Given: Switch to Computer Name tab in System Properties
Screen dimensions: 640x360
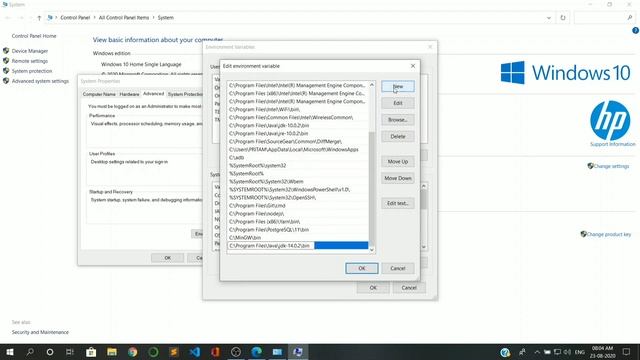Looking at the screenshot, I should 99,94.
